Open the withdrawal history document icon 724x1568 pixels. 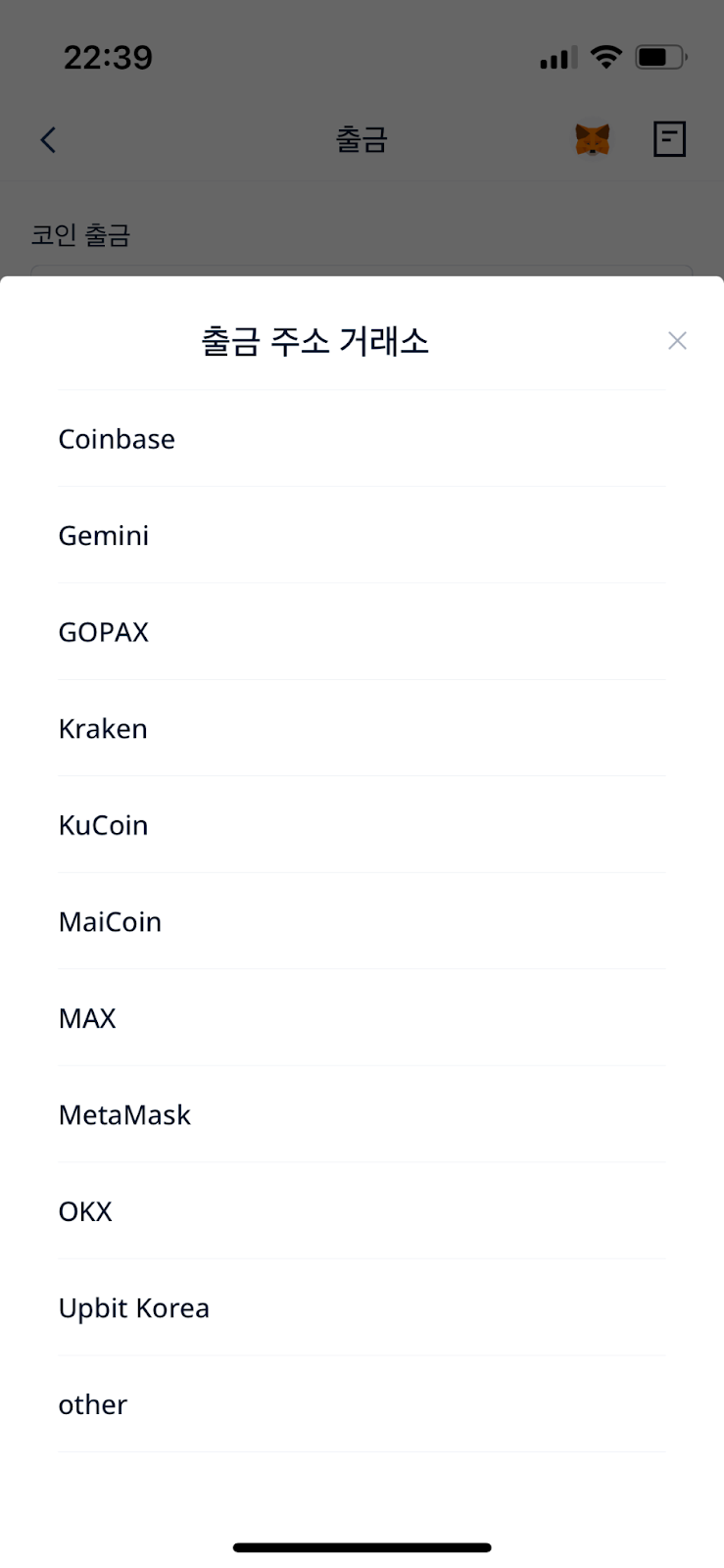pos(669,139)
